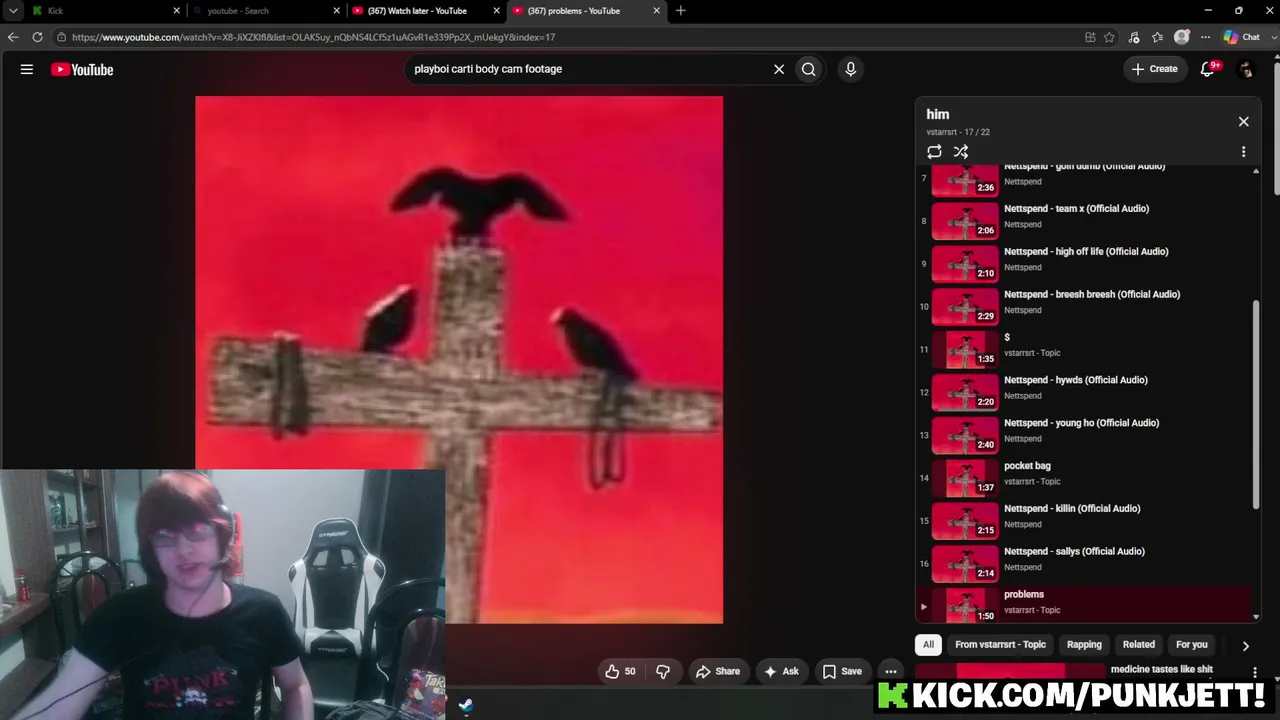The width and height of the screenshot is (1280, 720).
Task: Share this video
Action: pos(718,671)
